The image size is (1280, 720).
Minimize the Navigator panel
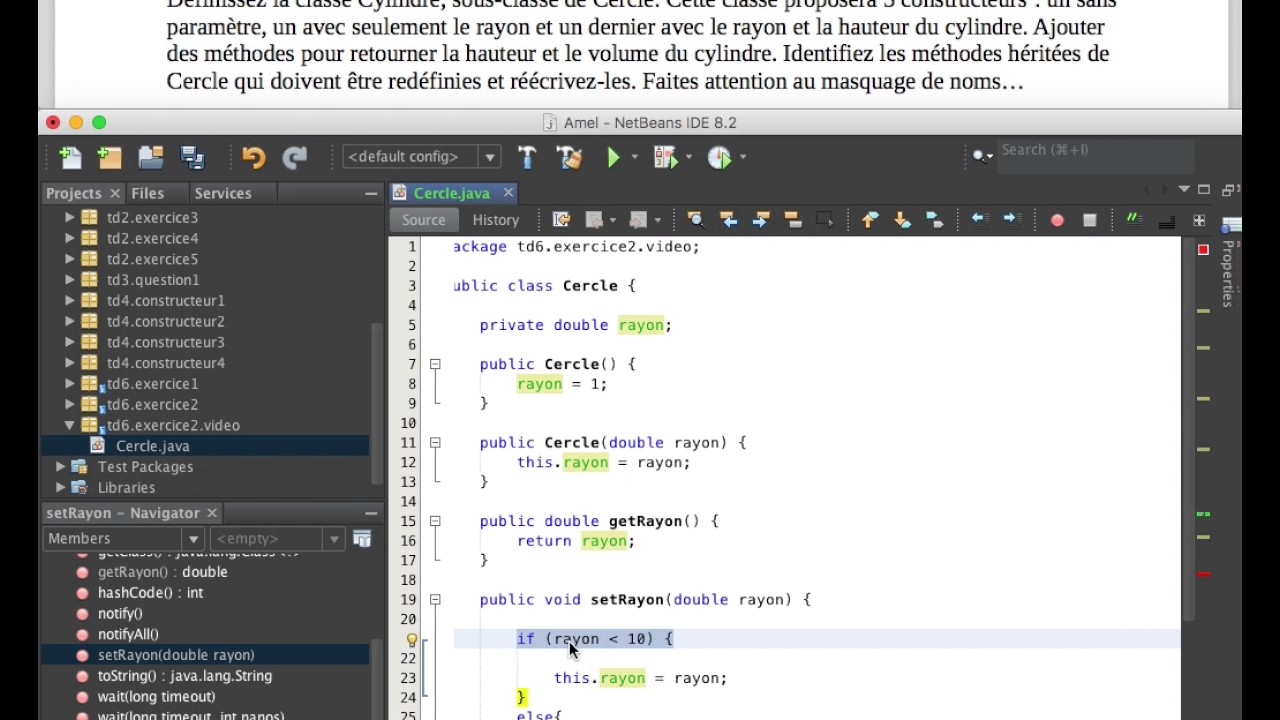[x=370, y=513]
